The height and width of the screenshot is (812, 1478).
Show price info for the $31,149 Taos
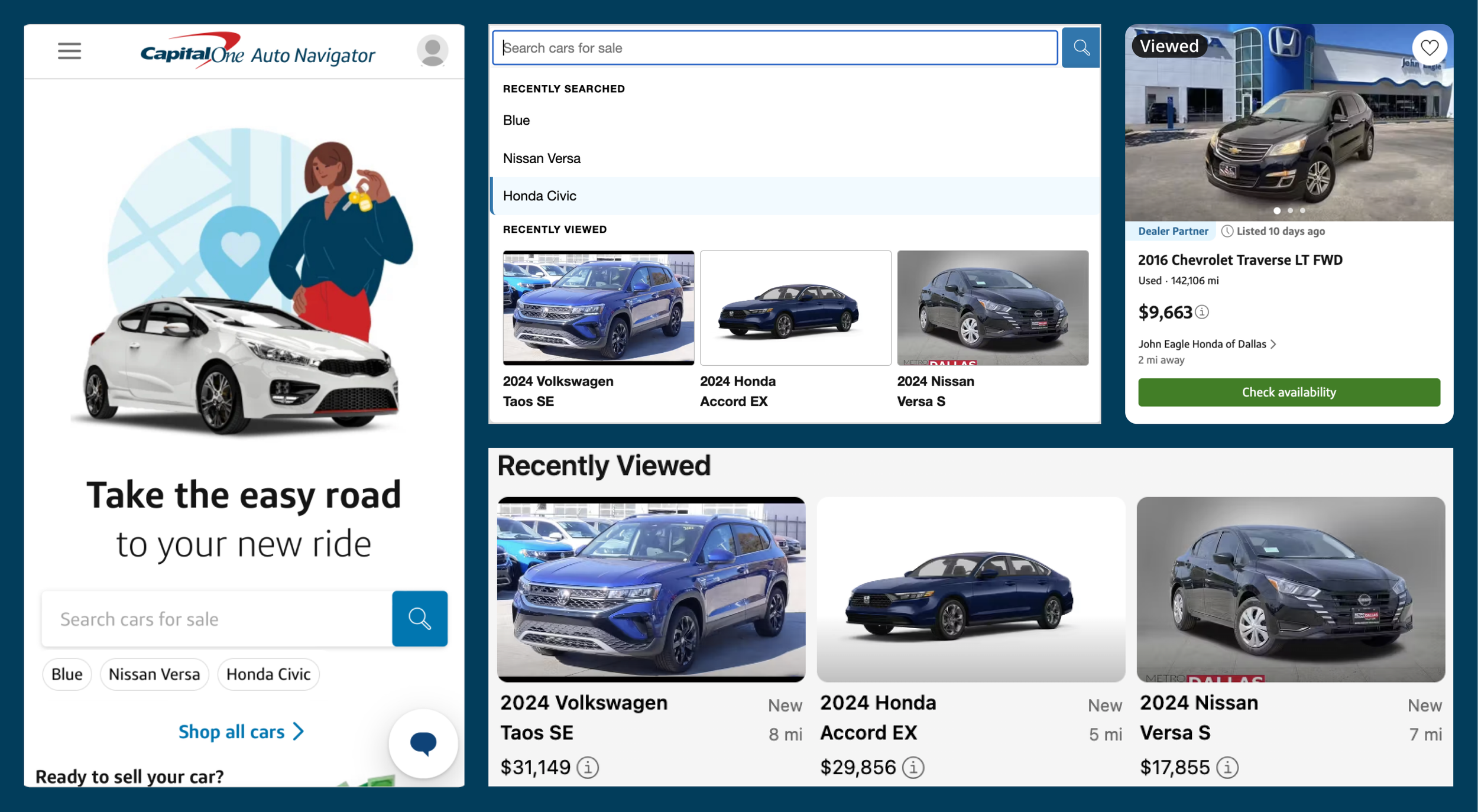(588, 767)
